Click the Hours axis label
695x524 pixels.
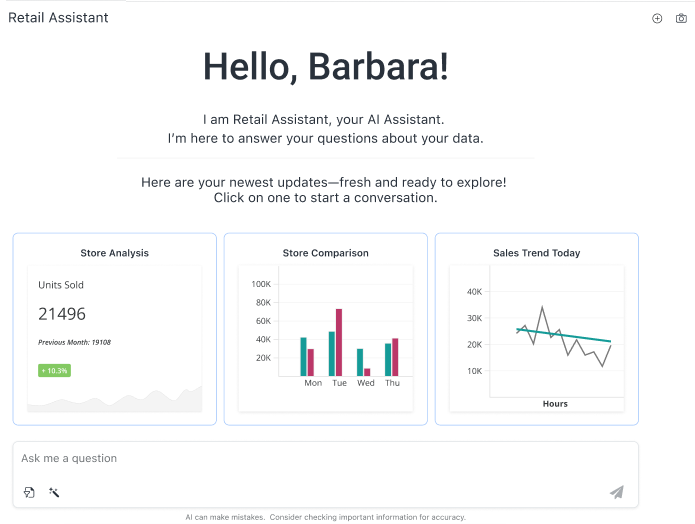(x=555, y=404)
